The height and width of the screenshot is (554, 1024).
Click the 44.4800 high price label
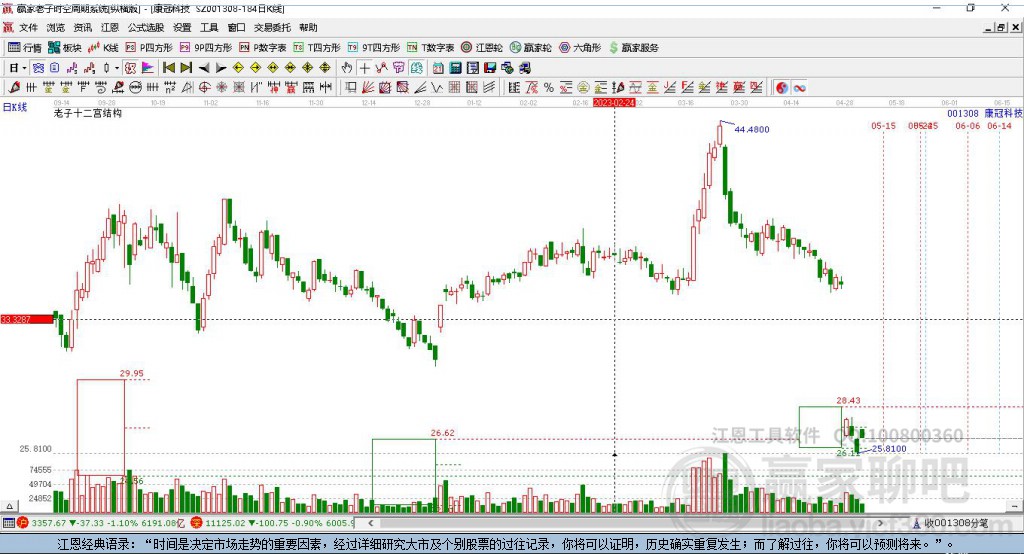point(752,129)
